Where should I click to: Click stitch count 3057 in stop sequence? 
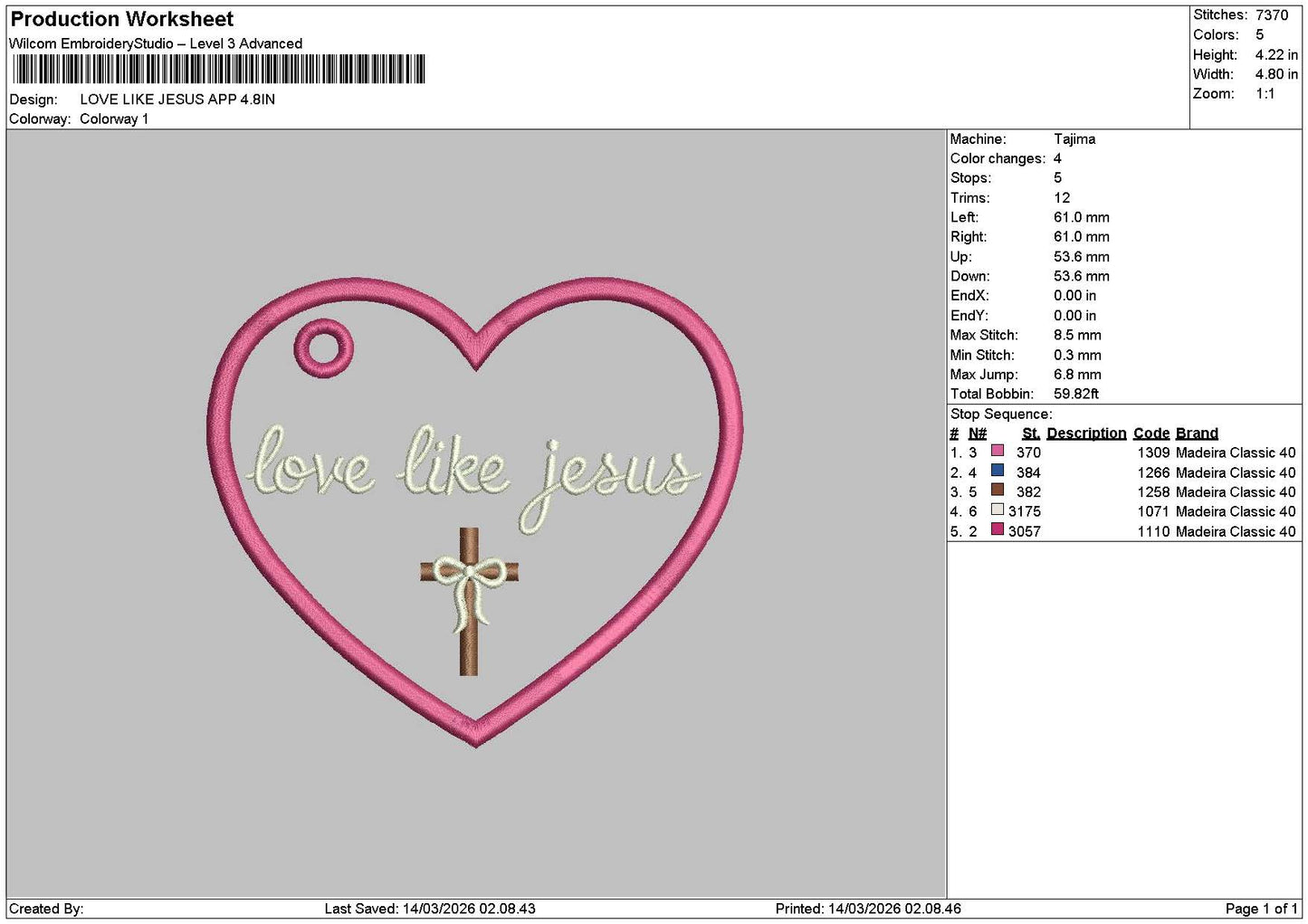(1025, 531)
